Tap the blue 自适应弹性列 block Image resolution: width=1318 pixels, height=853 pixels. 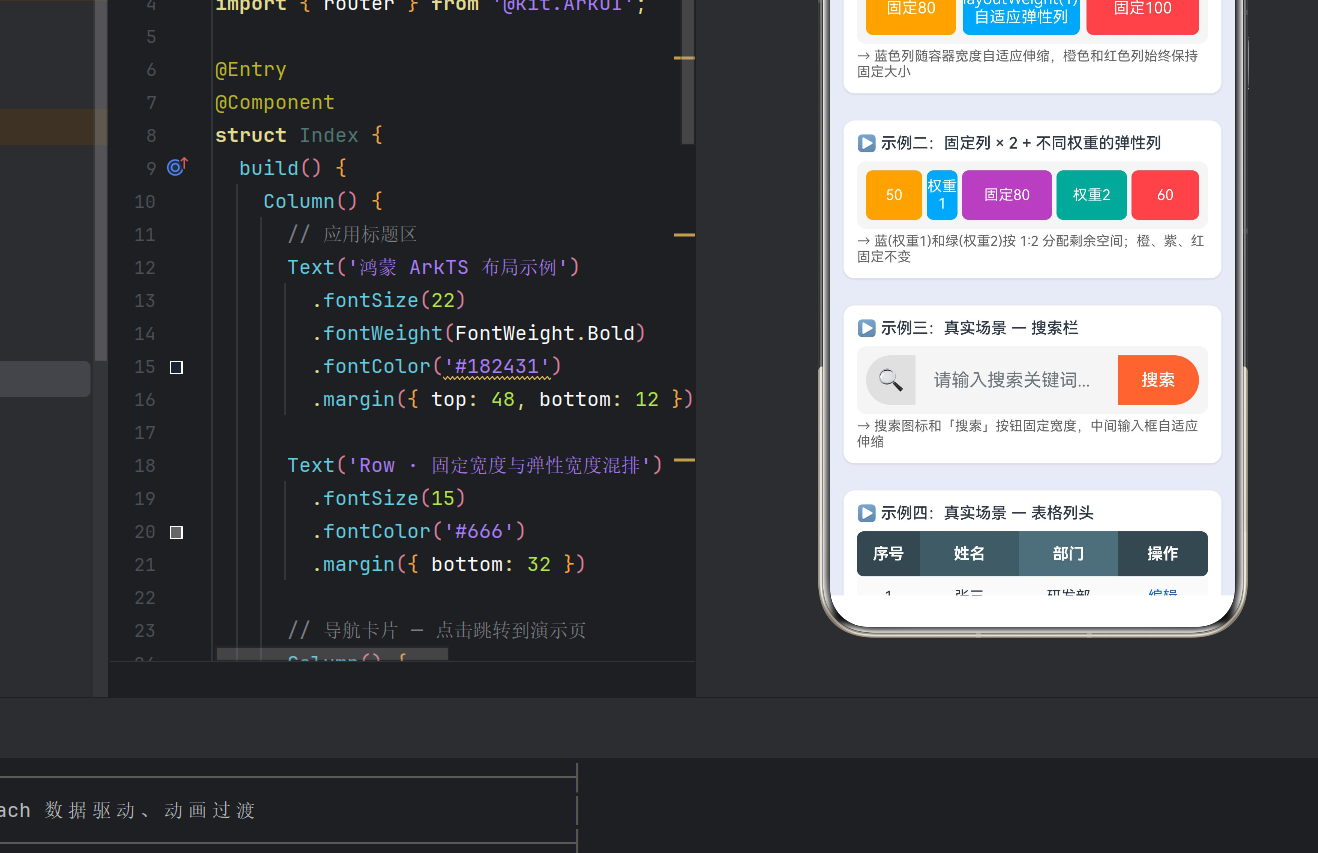click(1021, 14)
